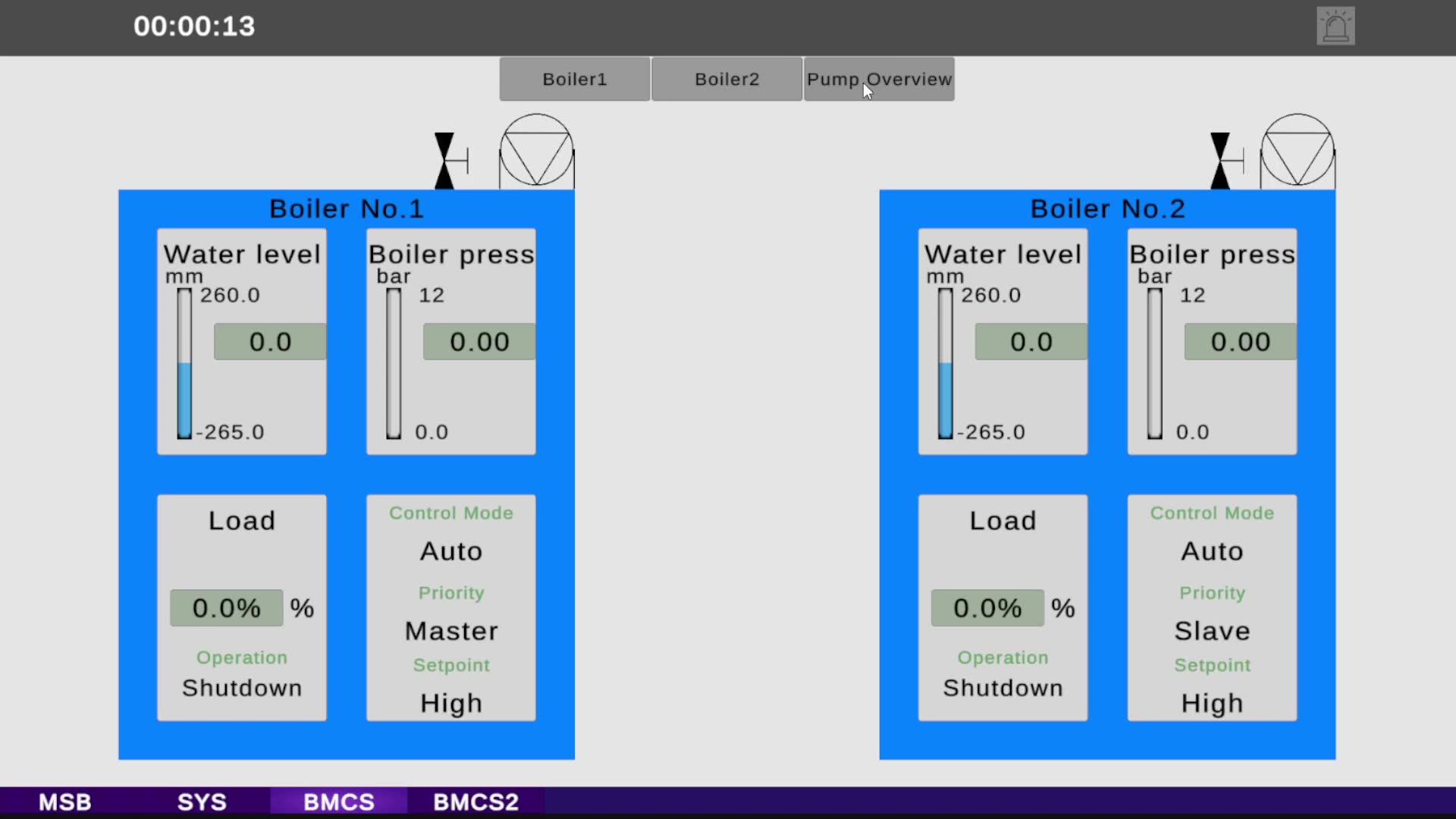Click the alarm beacon icon
1456x819 pixels.
[1335, 27]
